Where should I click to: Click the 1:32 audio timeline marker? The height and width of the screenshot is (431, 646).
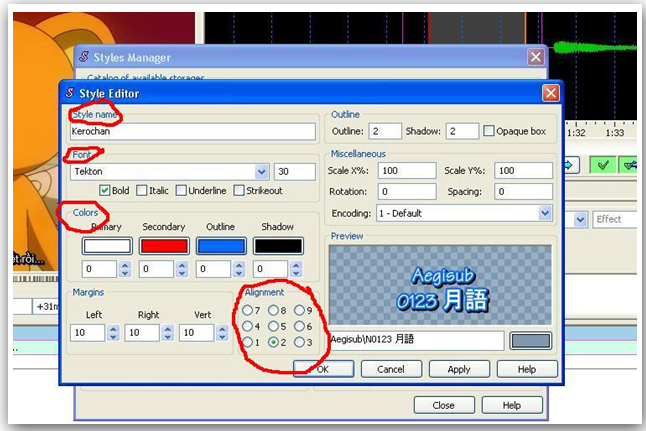click(576, 133)
